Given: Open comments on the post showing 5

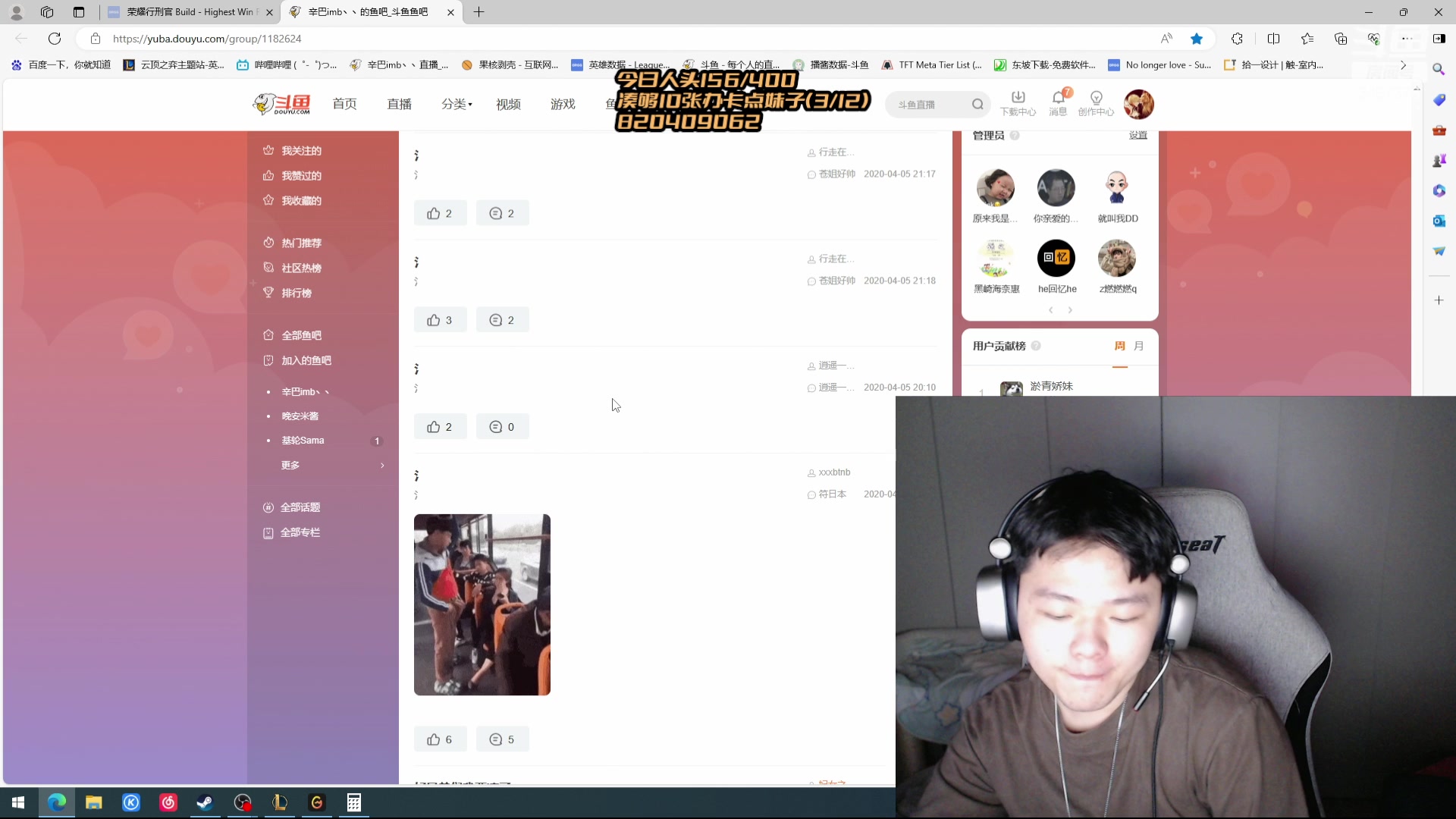Looking at the screenshot, I should point(502,739).
